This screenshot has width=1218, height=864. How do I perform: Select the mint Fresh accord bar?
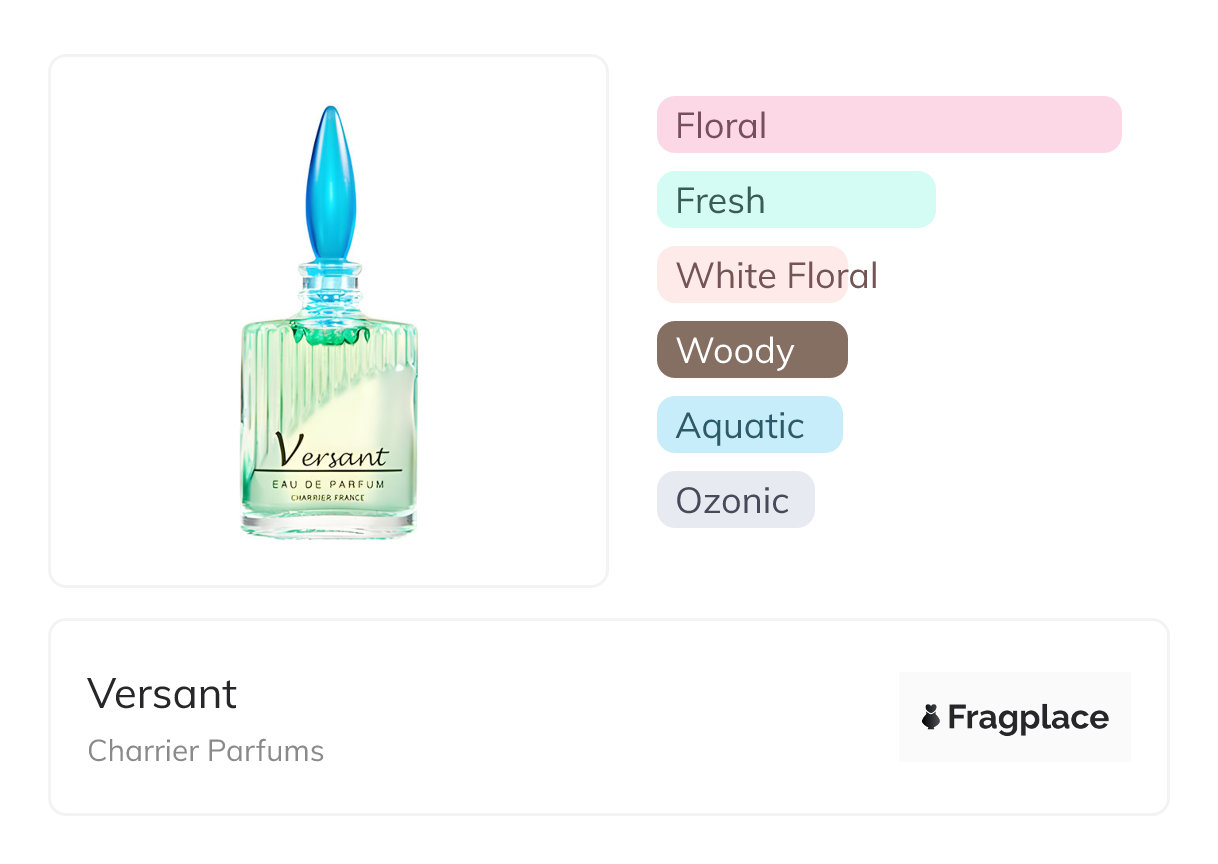pyautogui.click(x=796, y=200)
